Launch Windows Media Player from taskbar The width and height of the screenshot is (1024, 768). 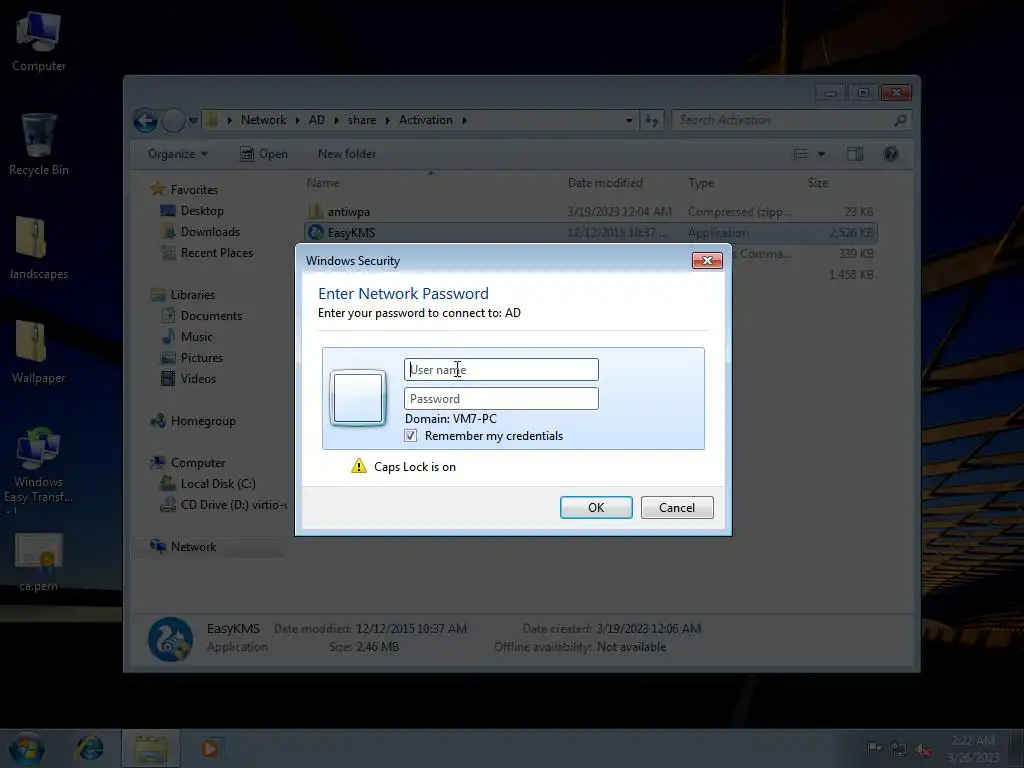coord(210,748)
